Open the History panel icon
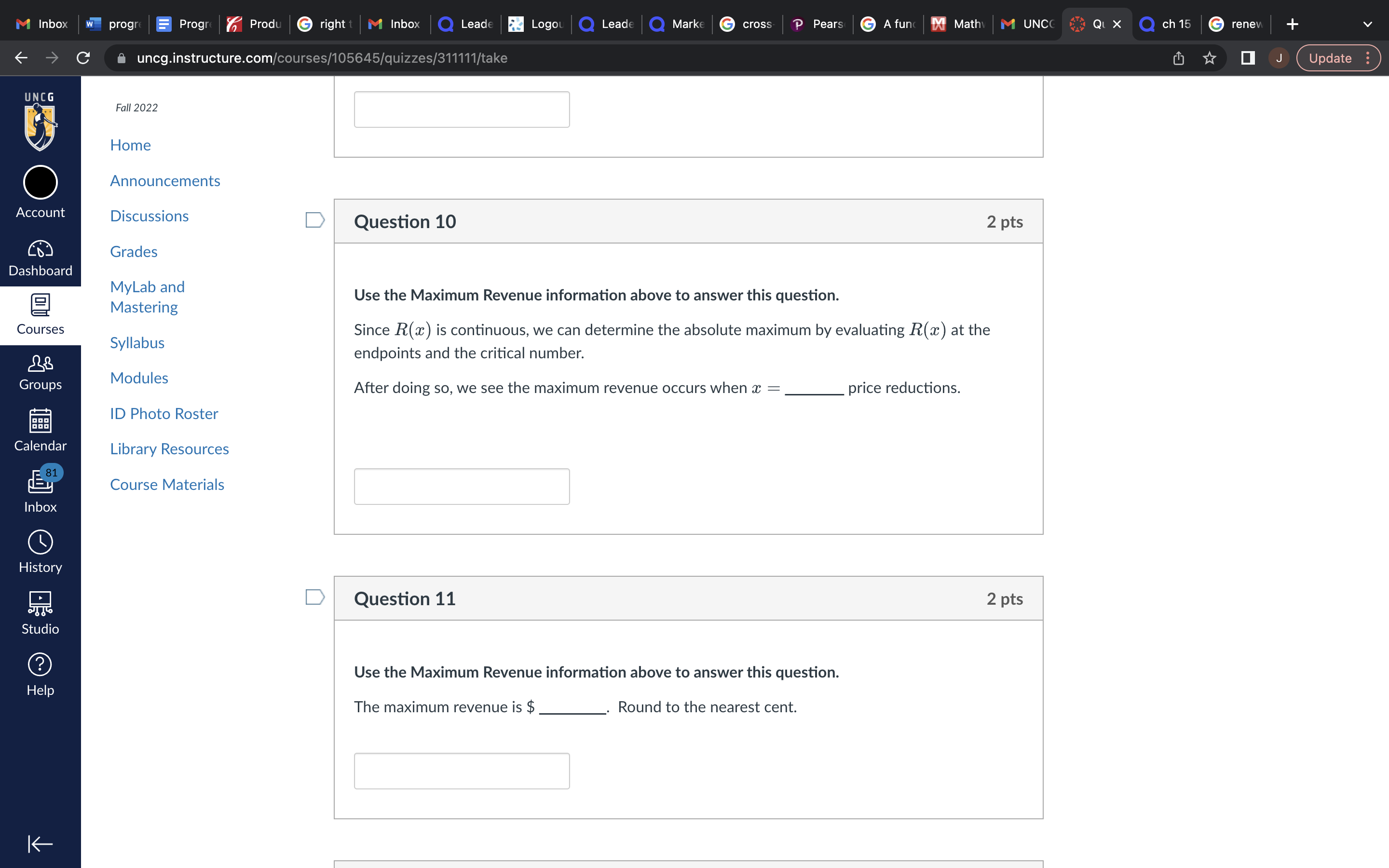This screenshot has width=1389, height=868. [40, 551]
